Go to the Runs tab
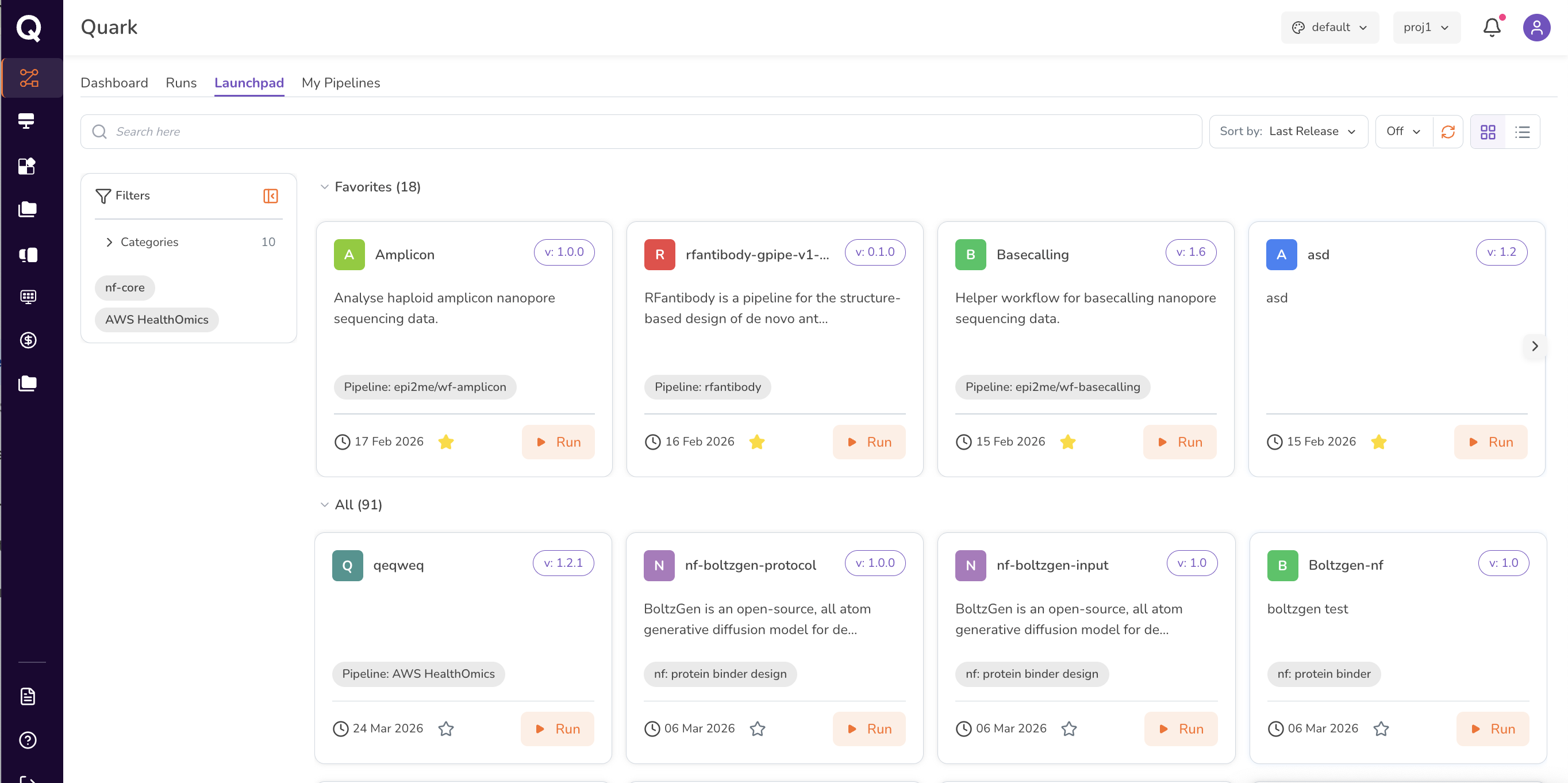 tap(181, 83)
